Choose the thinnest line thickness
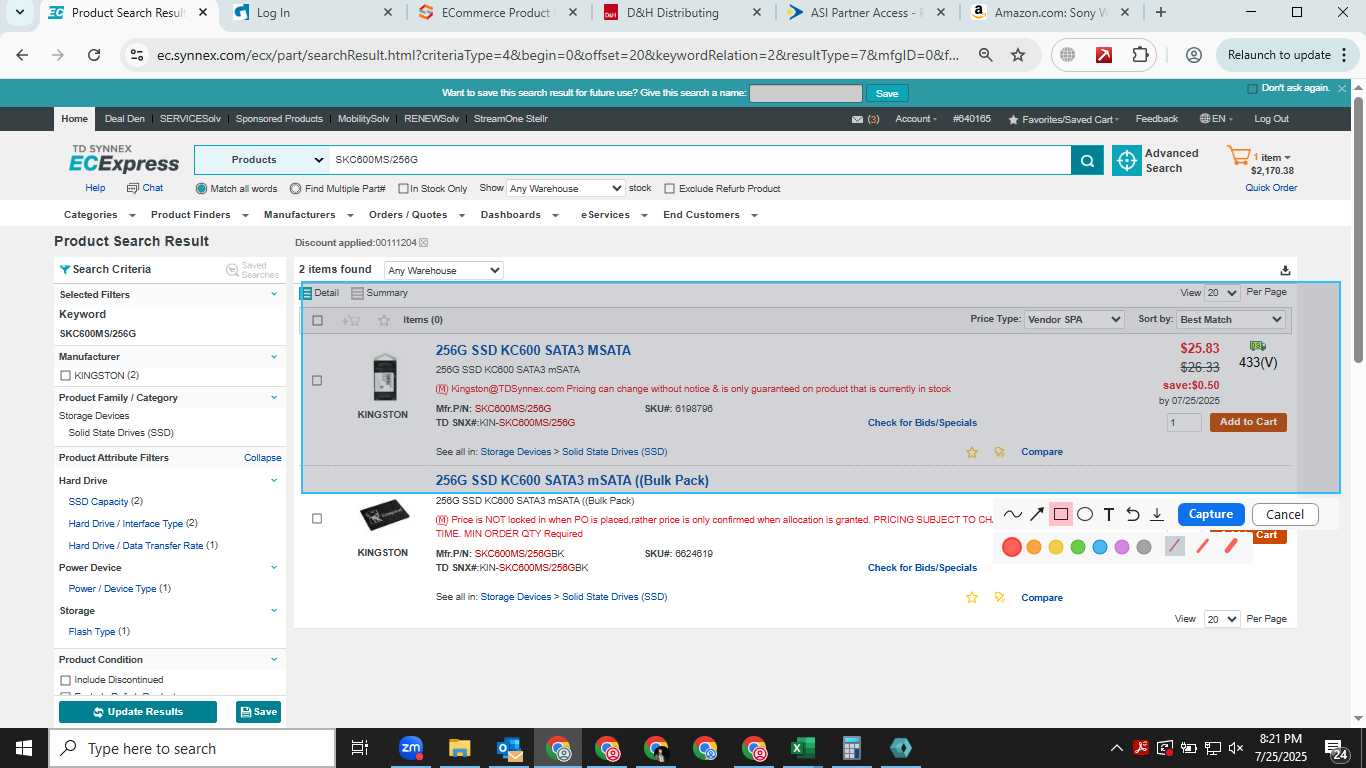Viewport: 1366px width, 768px height. [x=1175, y=546]
